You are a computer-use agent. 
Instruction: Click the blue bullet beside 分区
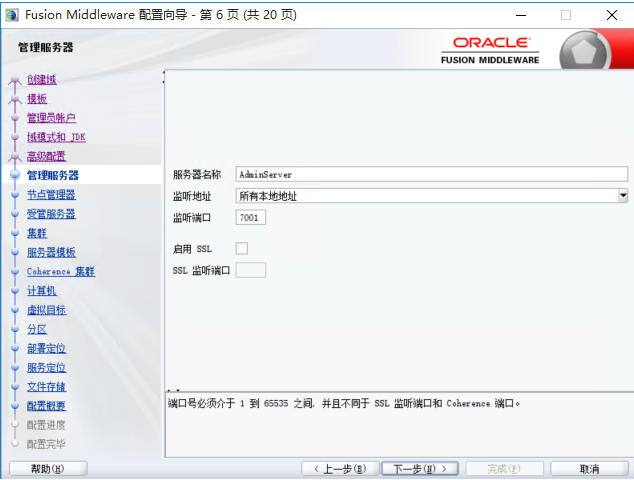point(15,329)
